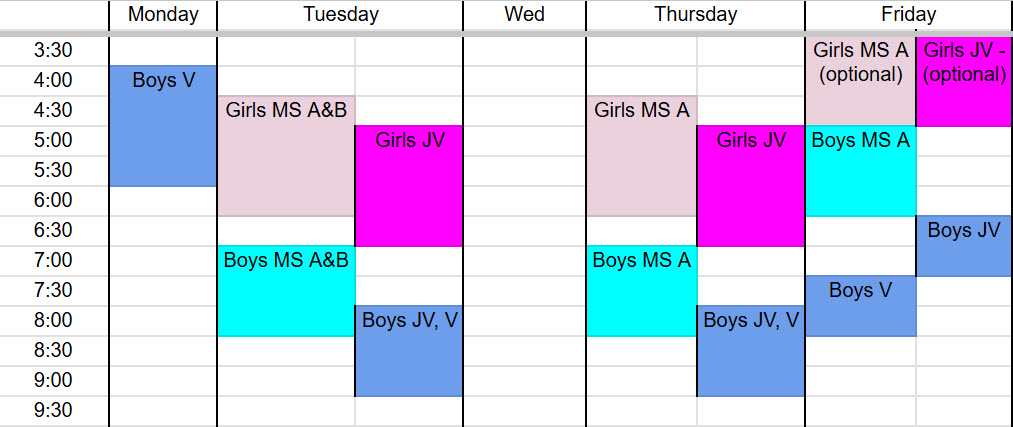Click Friday's Girls MS A (optional) block
1013x427 pixels.
tap(860, 81)
